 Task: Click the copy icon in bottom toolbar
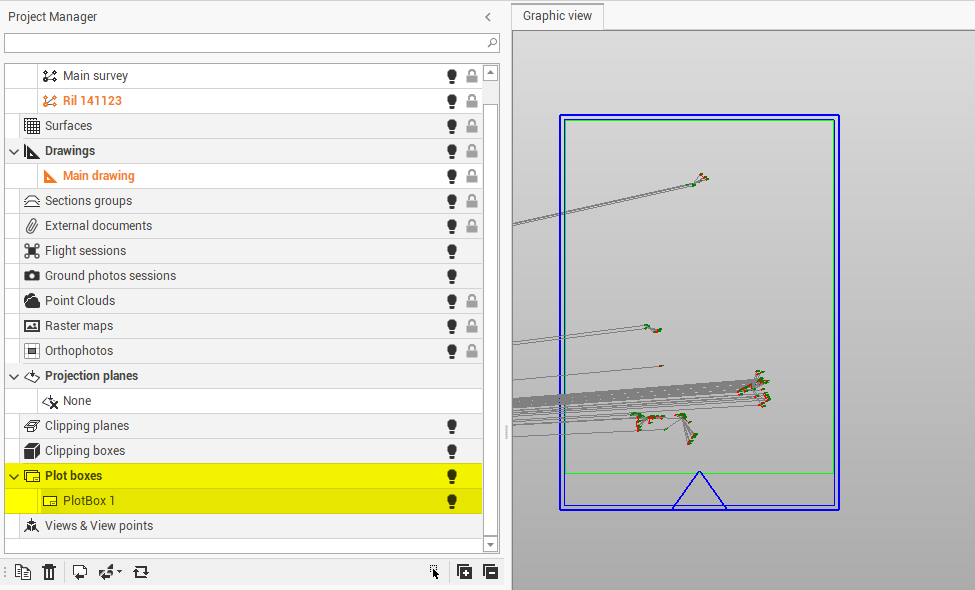click(23, 572)
